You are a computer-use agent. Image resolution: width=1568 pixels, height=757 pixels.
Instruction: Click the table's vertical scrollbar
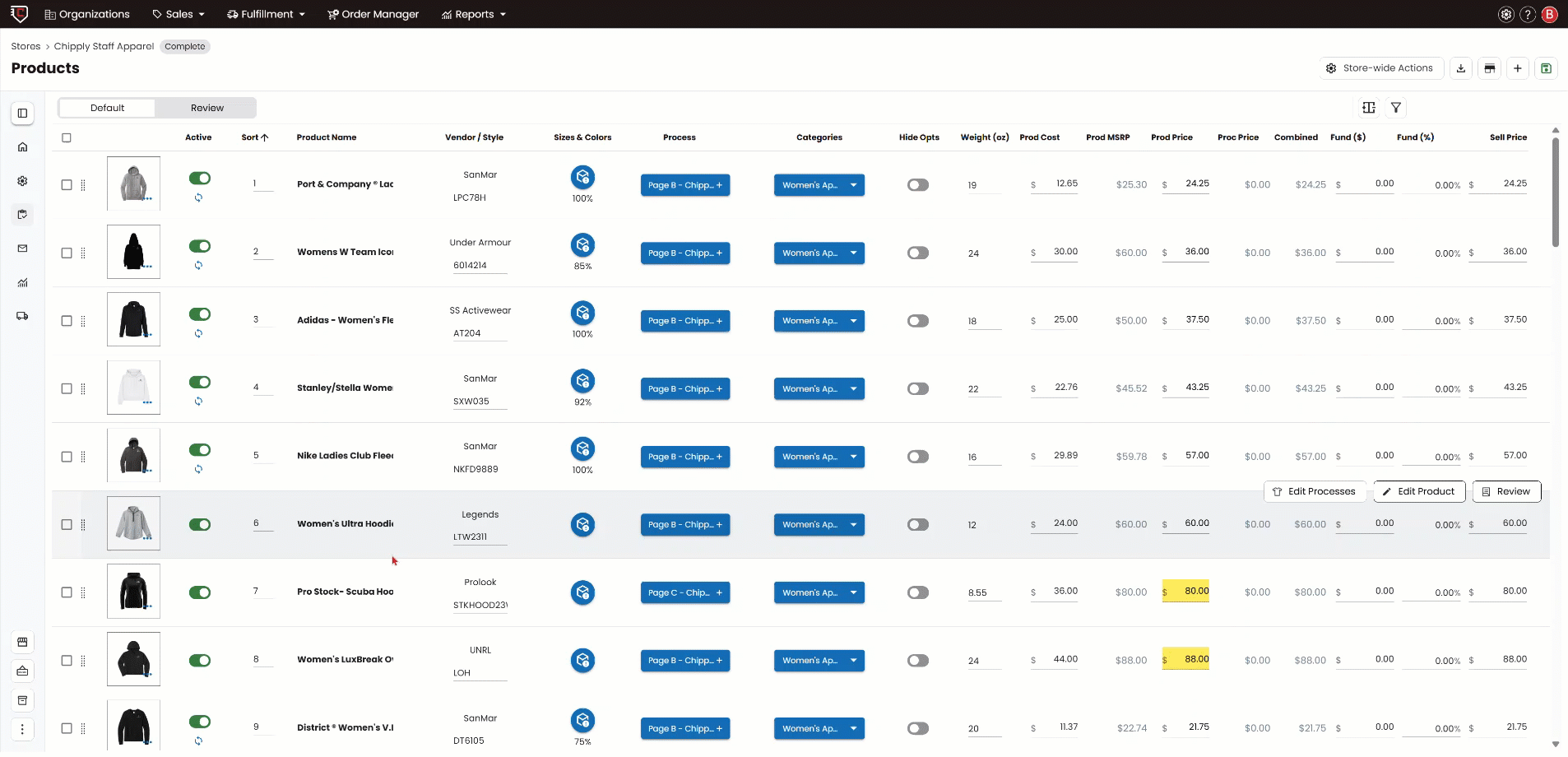(1555, 193)
